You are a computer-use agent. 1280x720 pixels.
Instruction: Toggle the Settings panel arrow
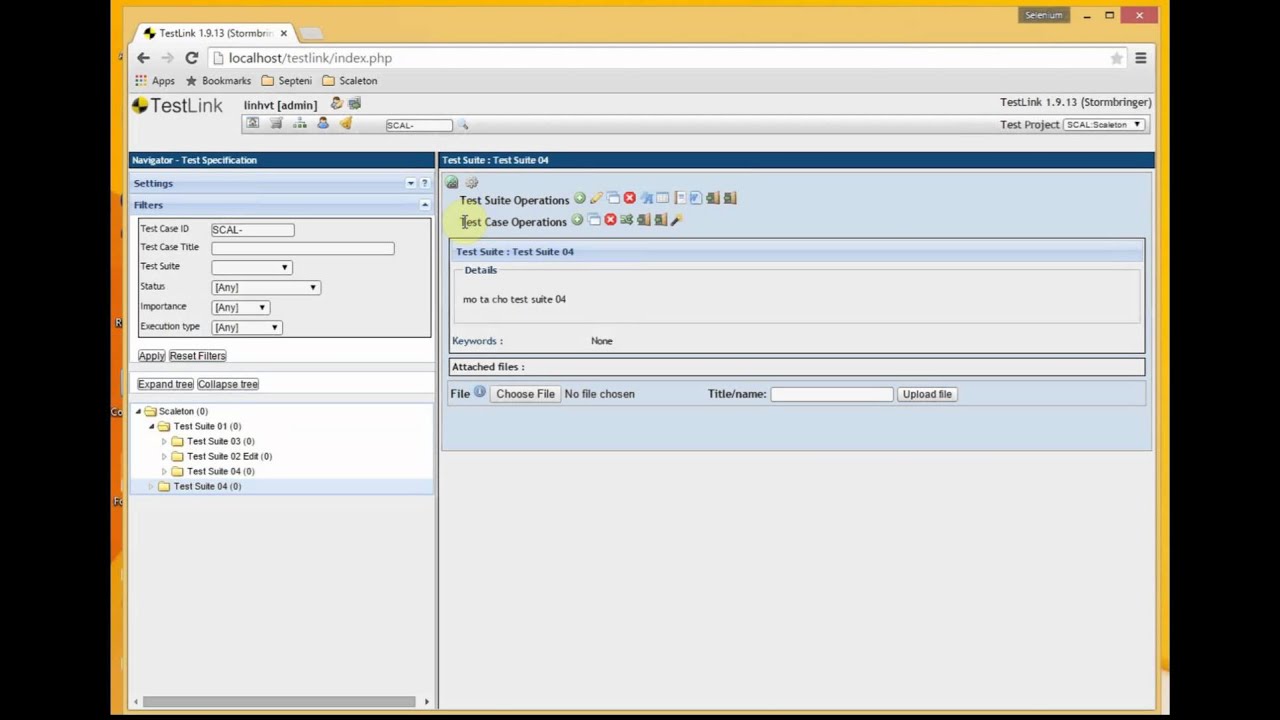(x=410, y=183)
